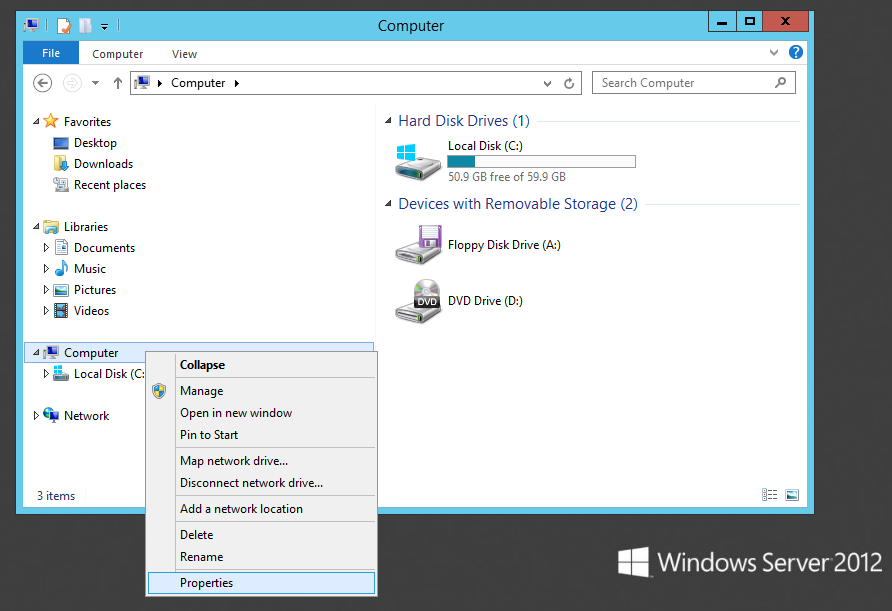Collapse the Hard Disk Drives group
This screenshot has width=892, height=611.
pyautogui.click(x=389, y=121)
